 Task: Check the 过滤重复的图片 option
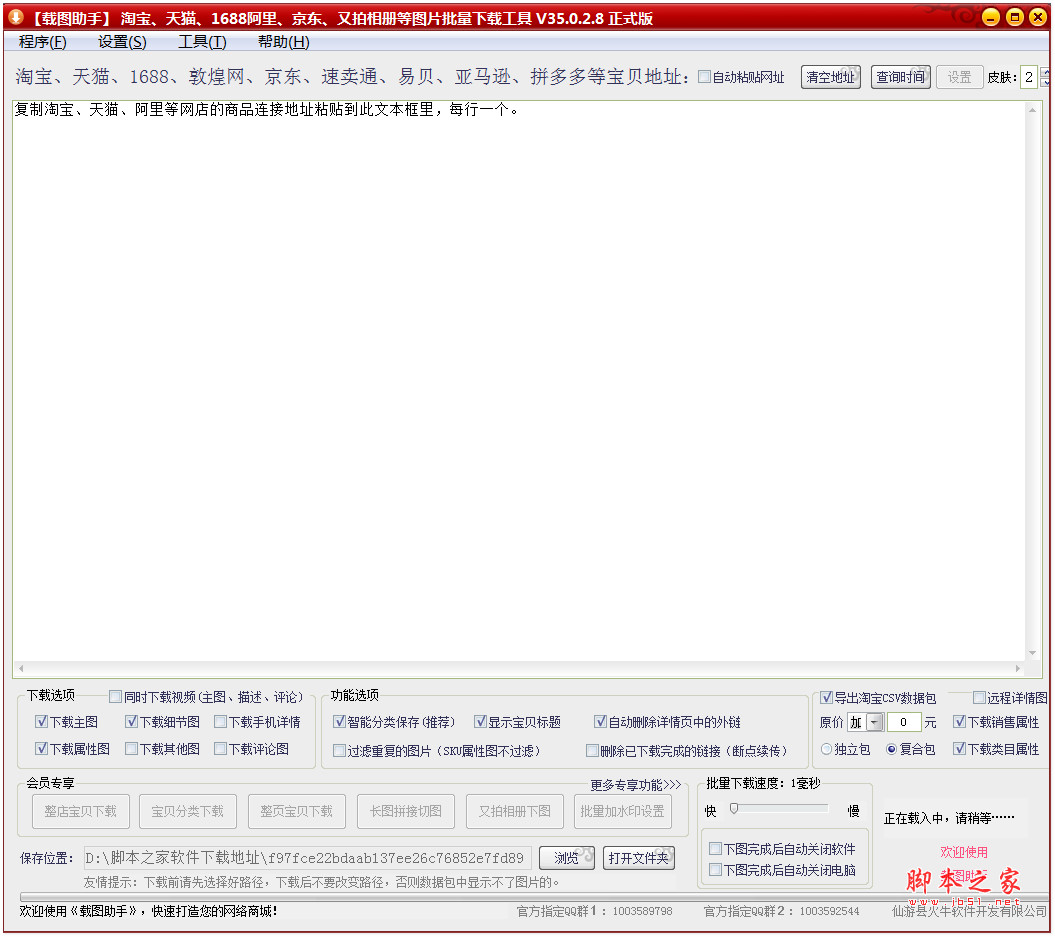[x=340, y=749]
